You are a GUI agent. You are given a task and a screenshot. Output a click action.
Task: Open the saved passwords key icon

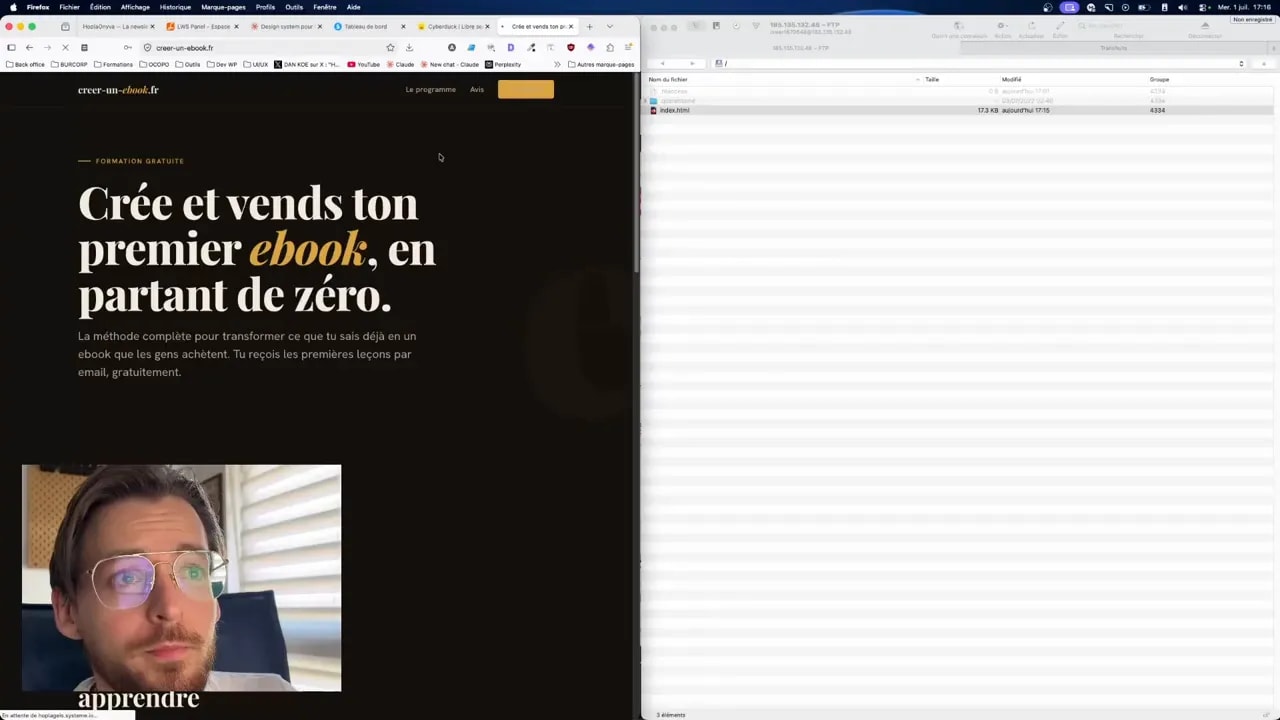click(x=127, y=47)
